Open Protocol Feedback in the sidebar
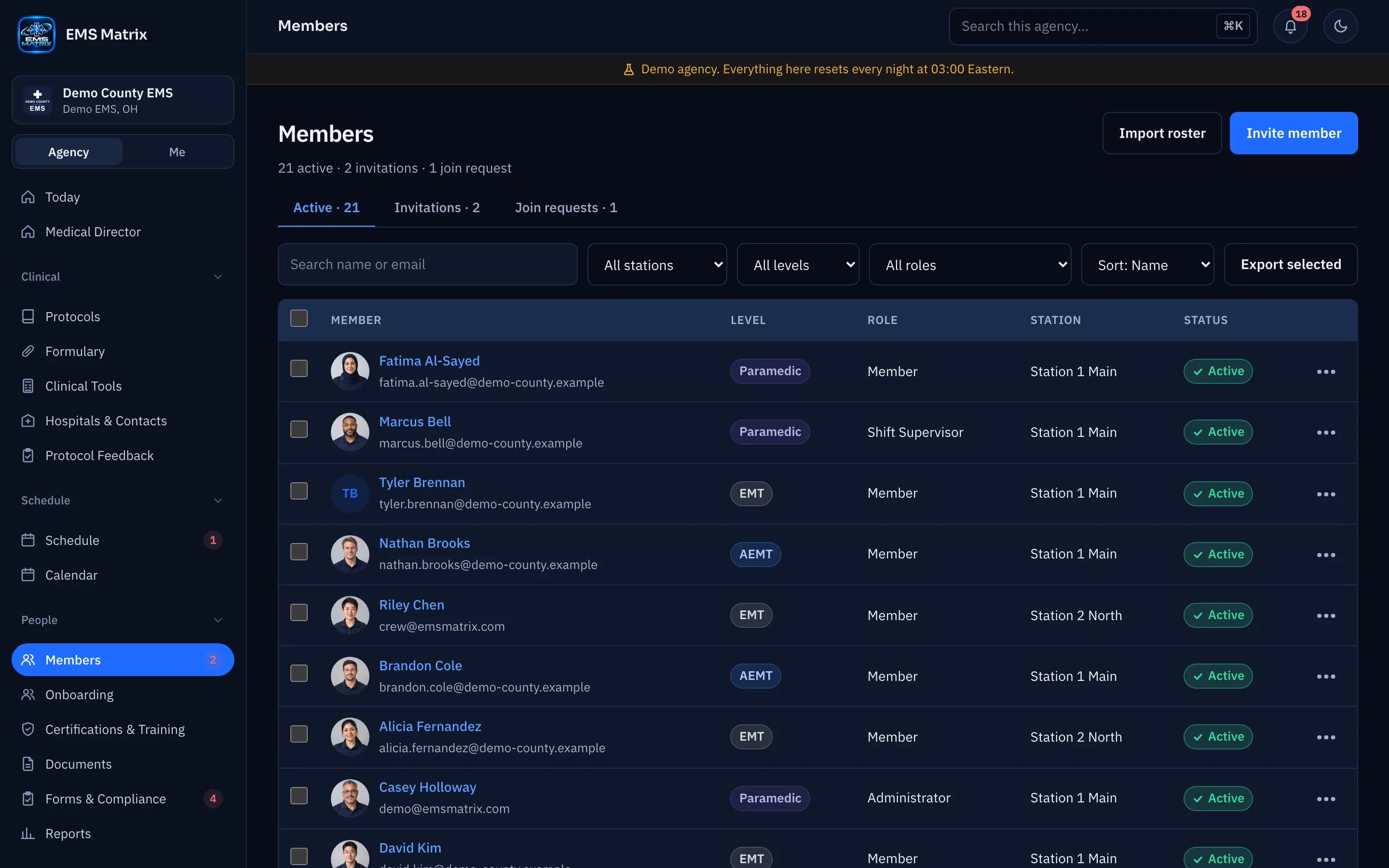Image resolution: width=1389 pixels, height=868 pixels. (123, 455)
